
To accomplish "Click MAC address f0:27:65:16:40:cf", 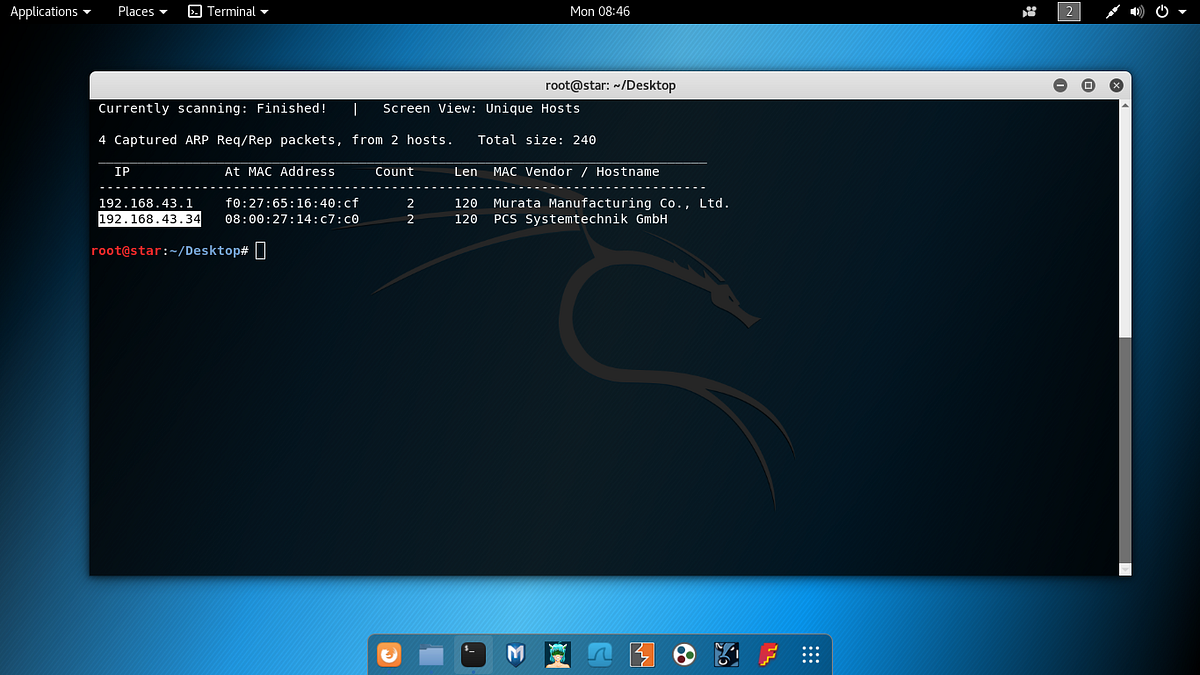I will [291, 203].
